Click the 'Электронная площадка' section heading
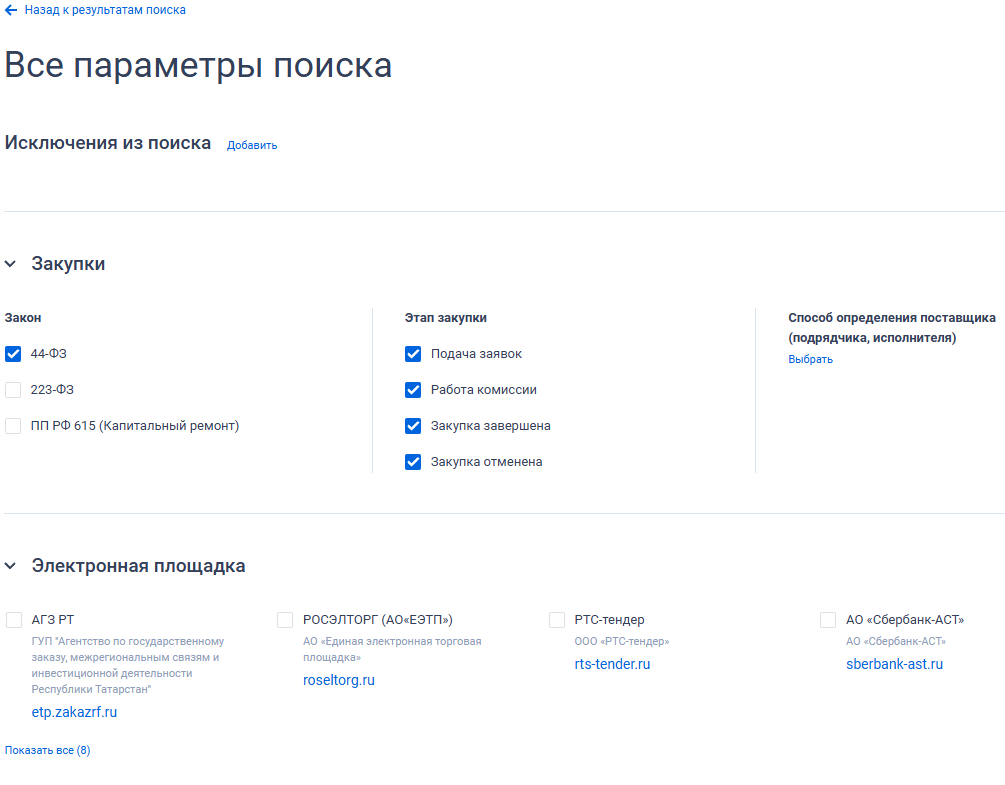 (138, 566)
